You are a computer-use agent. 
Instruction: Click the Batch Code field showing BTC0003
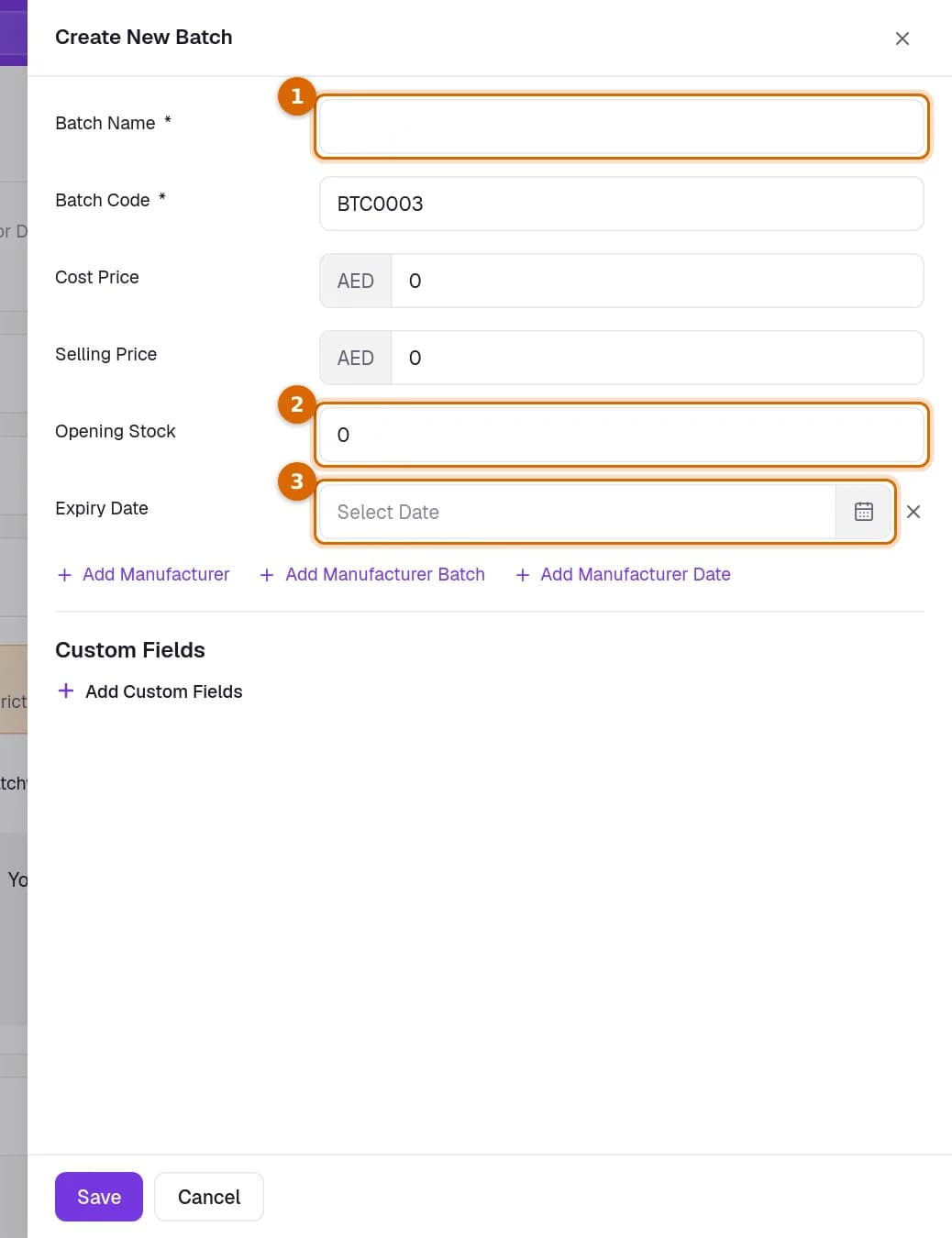point(622,204)
